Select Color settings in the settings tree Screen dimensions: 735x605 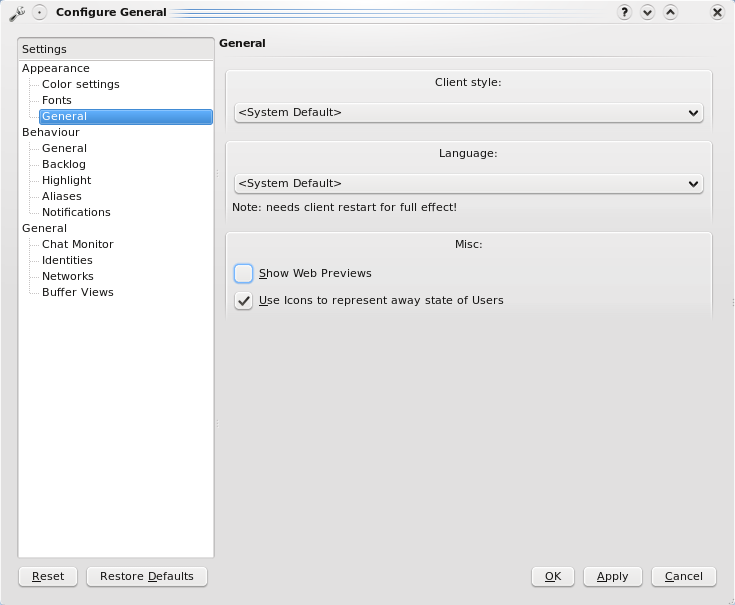(80, 84)
